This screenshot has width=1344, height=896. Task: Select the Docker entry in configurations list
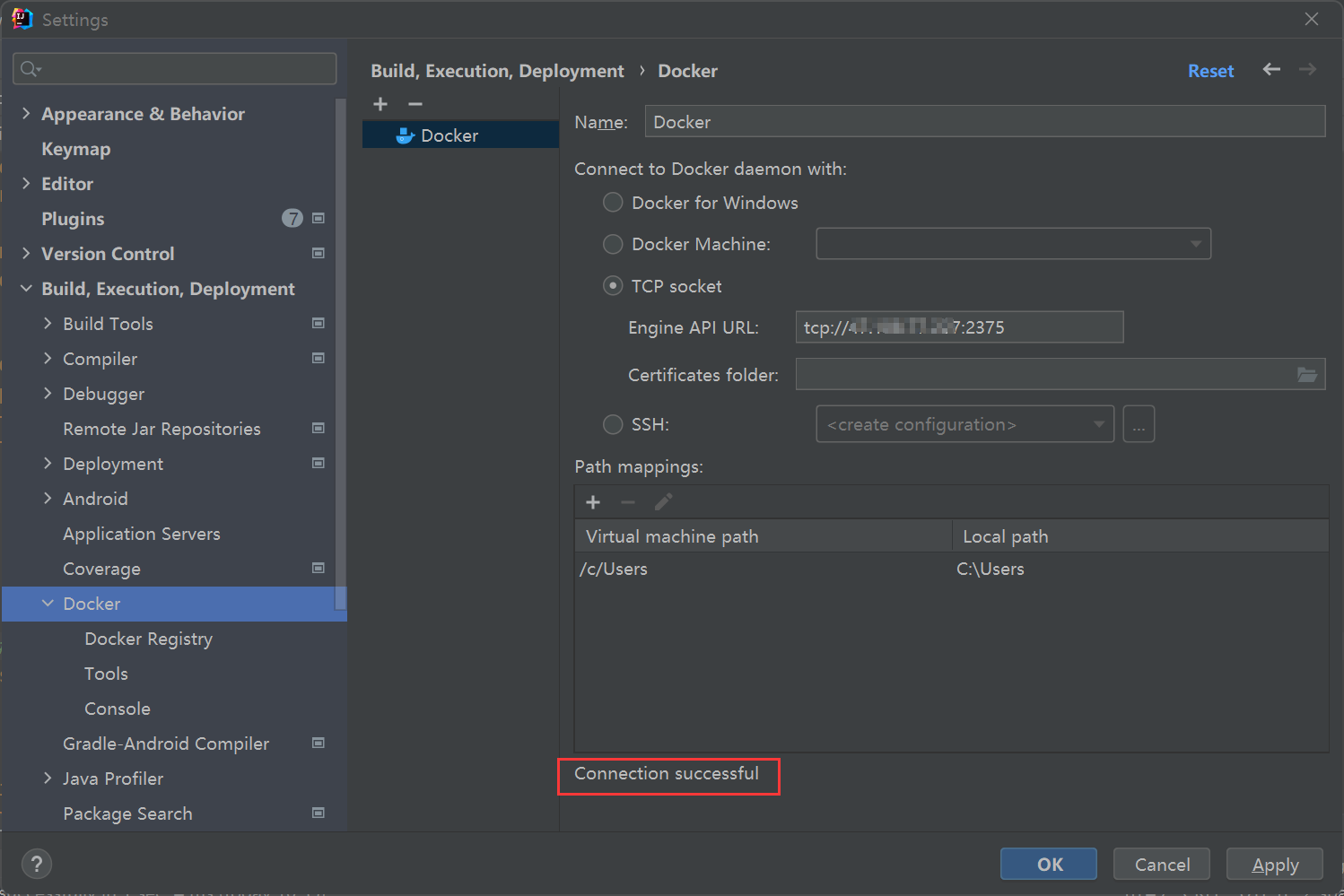pos(460,135)
